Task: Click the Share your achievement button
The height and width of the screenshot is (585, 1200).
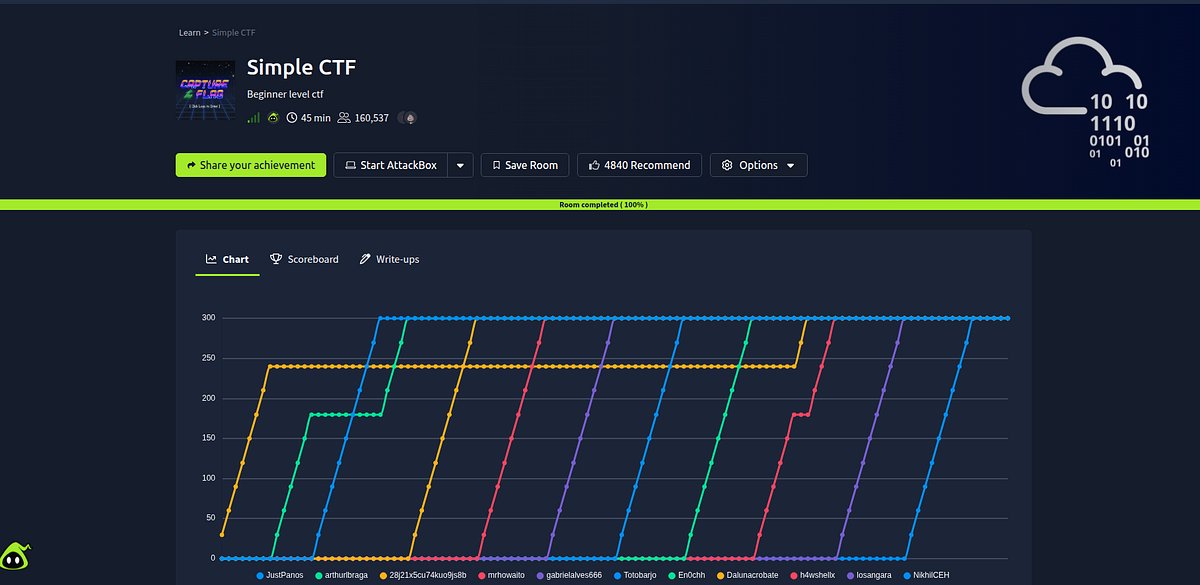Action: click(250, 165)
